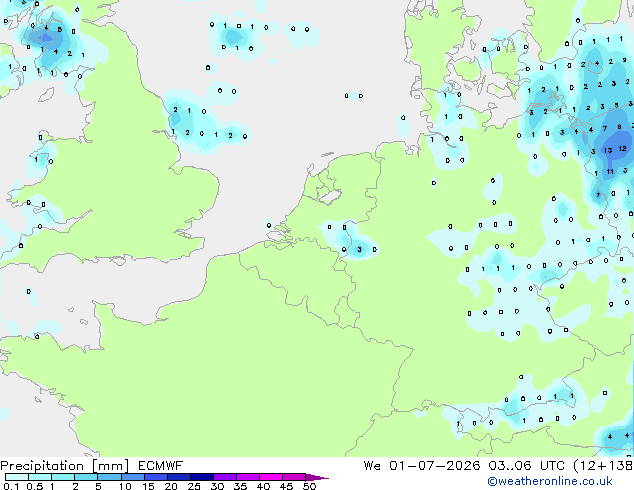
Task: Click the '3' value near the Dutch-Belgian border
Action: tap(359, 249)
